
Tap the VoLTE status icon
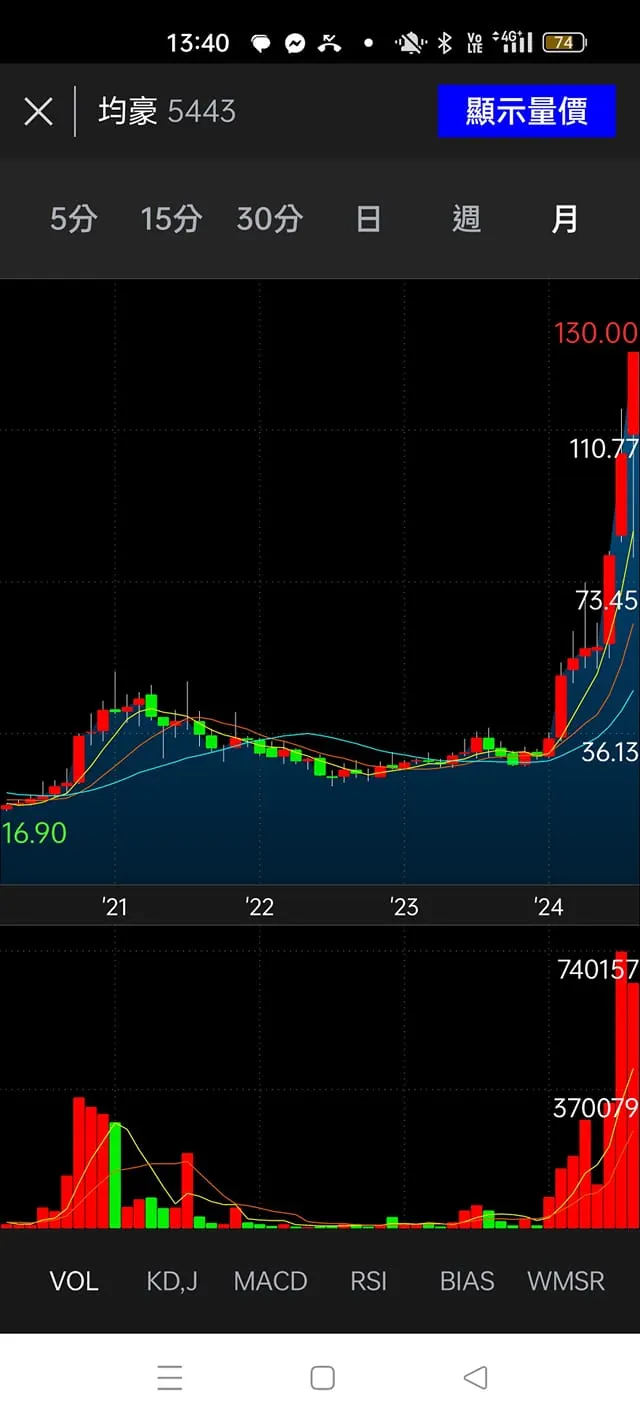(474, 43)
